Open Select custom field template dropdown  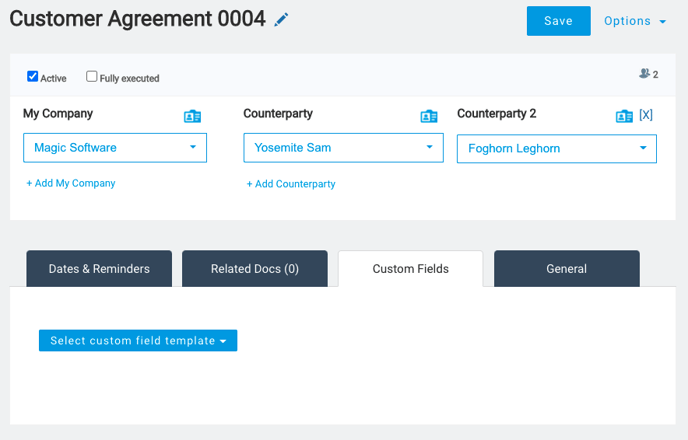[138, 340]
